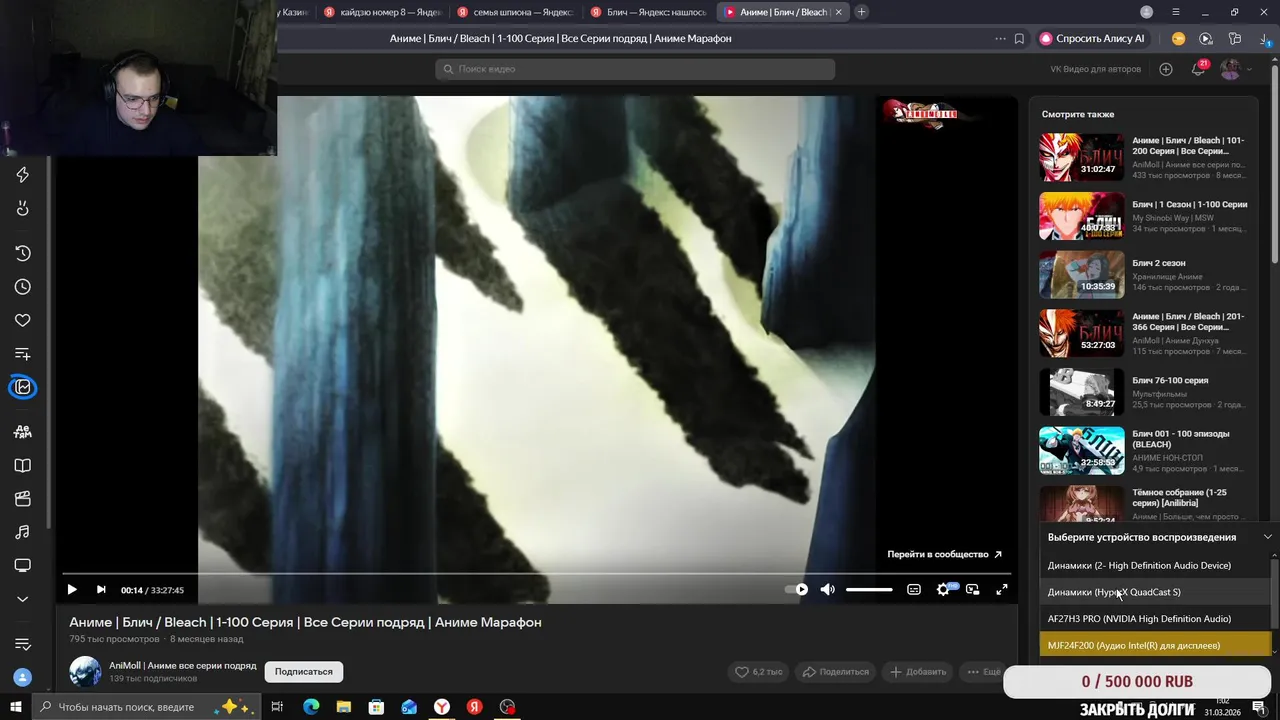Screen dimensions: 1280x720
Task: Click the Перейти в сообщество link
Action: click(x=944, y=554)
